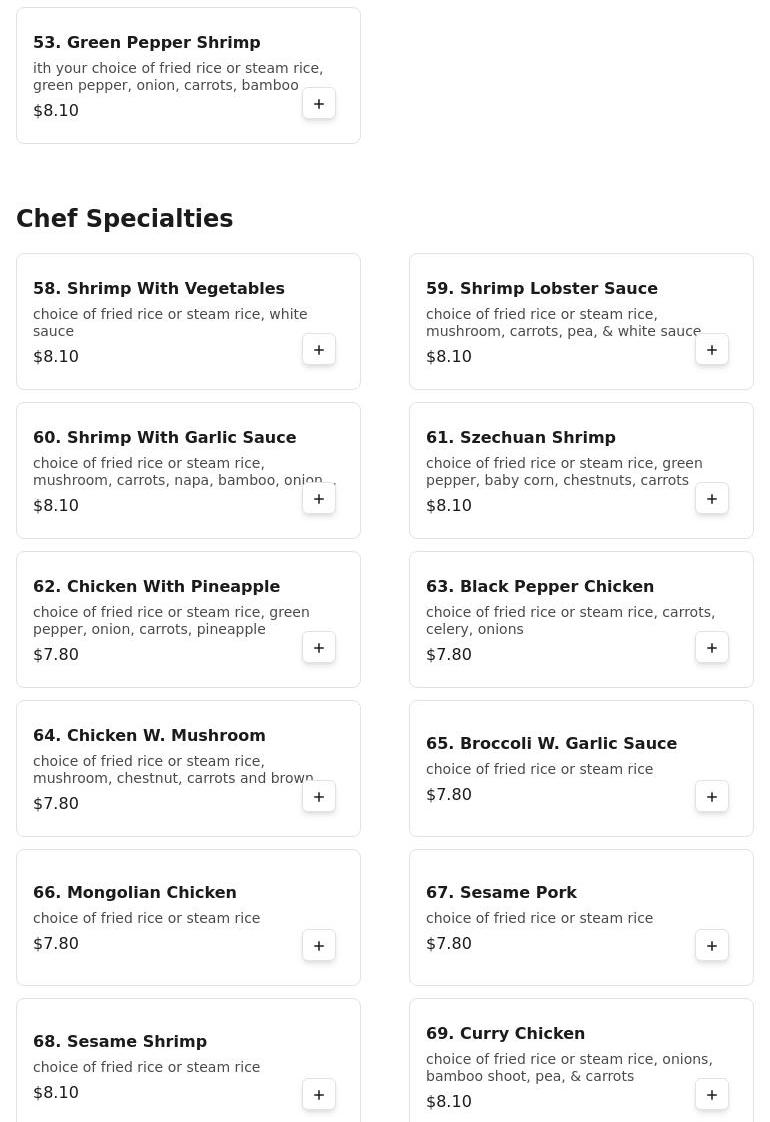
Task: Select the 67. Sesame Pork item card
Action: tap(581, 917)
